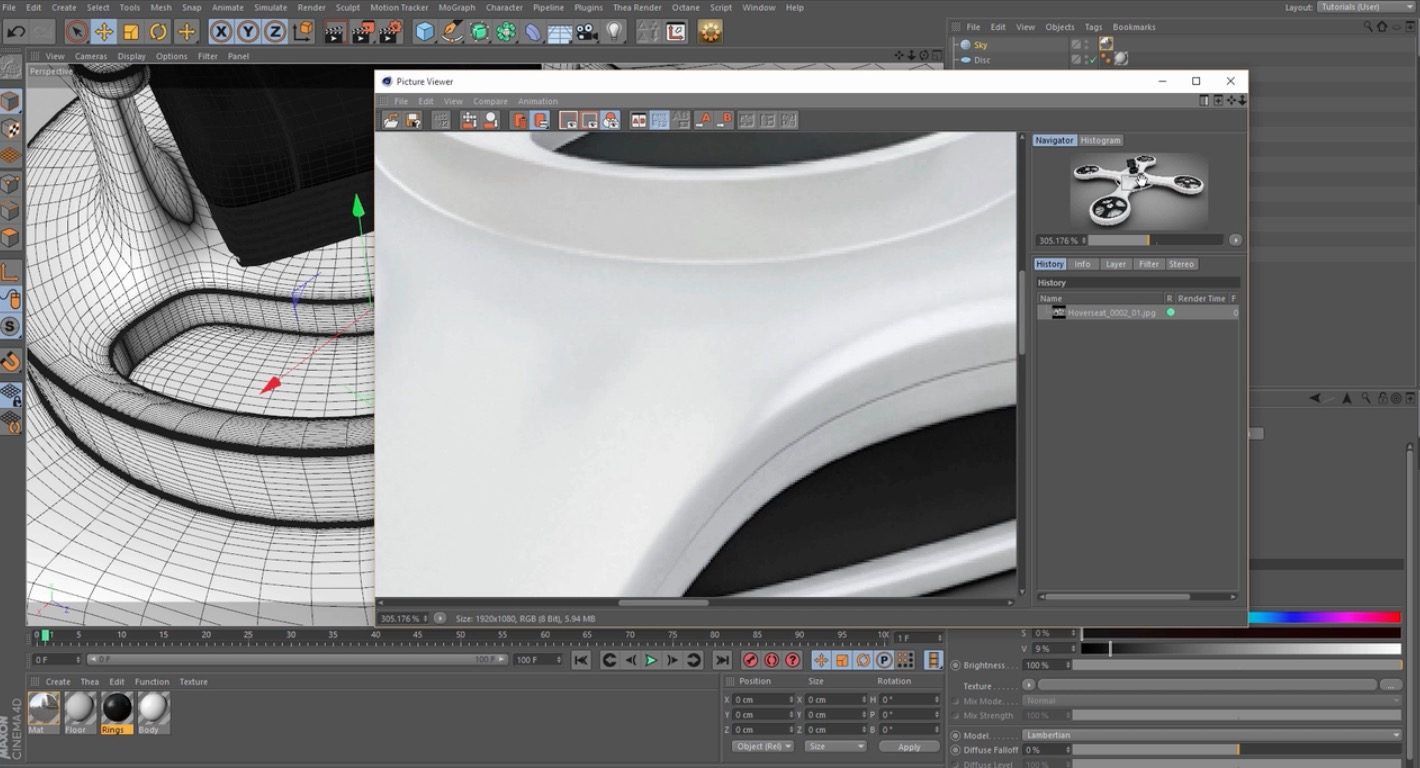Open the Sculpt menu
This screenshot has height=768, width=1420.
(x=348, y=7)
